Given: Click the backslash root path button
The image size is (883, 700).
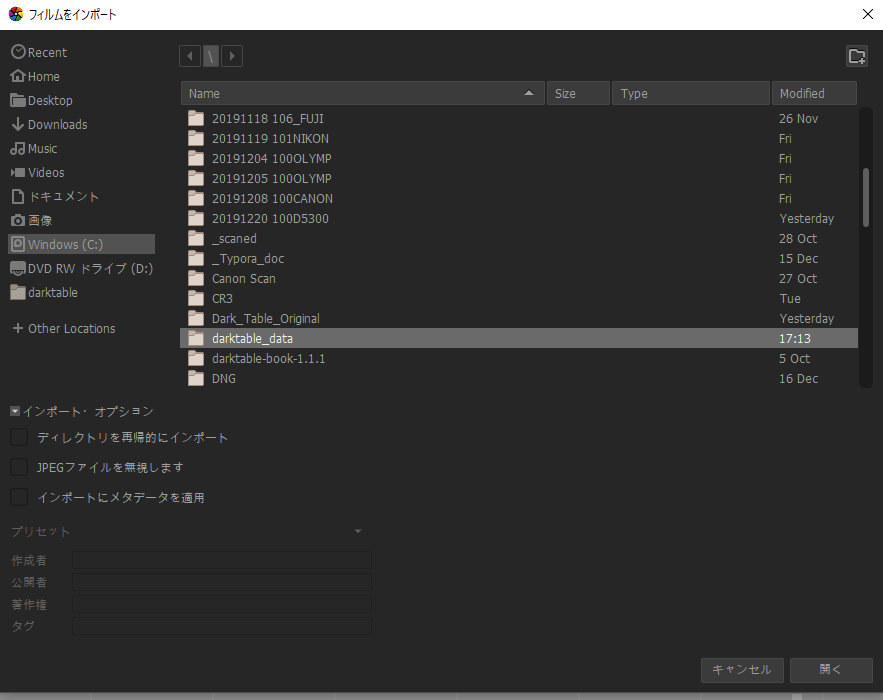Looking at the screenshot, I should tap(211, 56).
